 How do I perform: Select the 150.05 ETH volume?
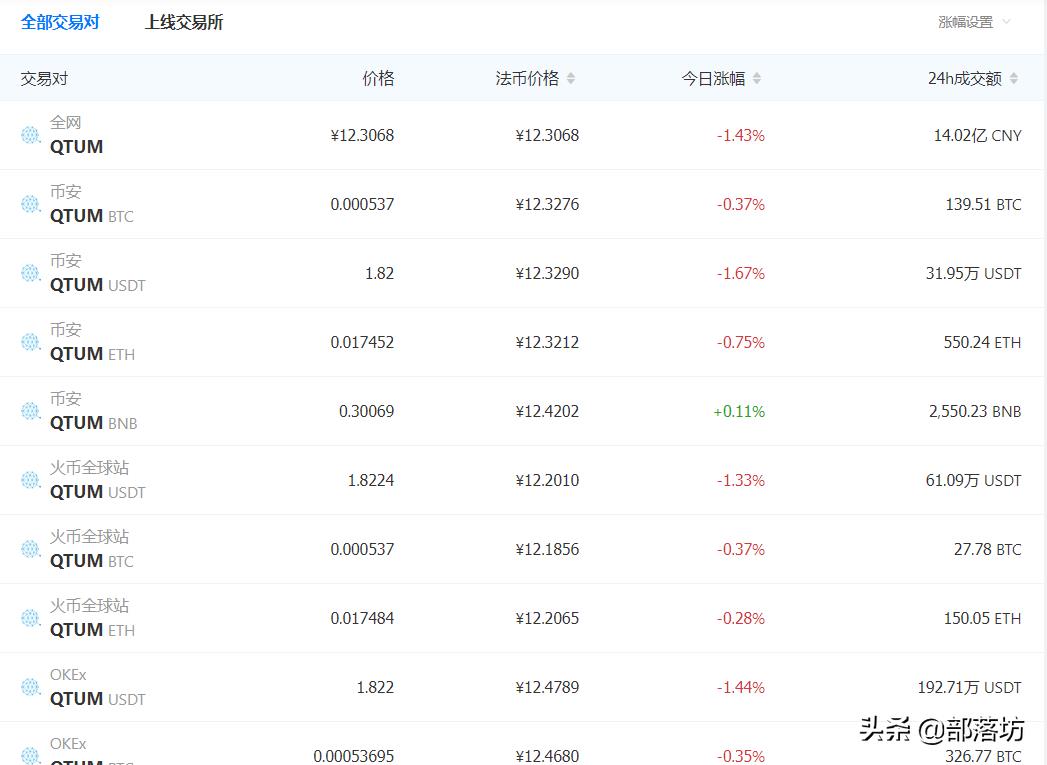(x=982, y=618)
